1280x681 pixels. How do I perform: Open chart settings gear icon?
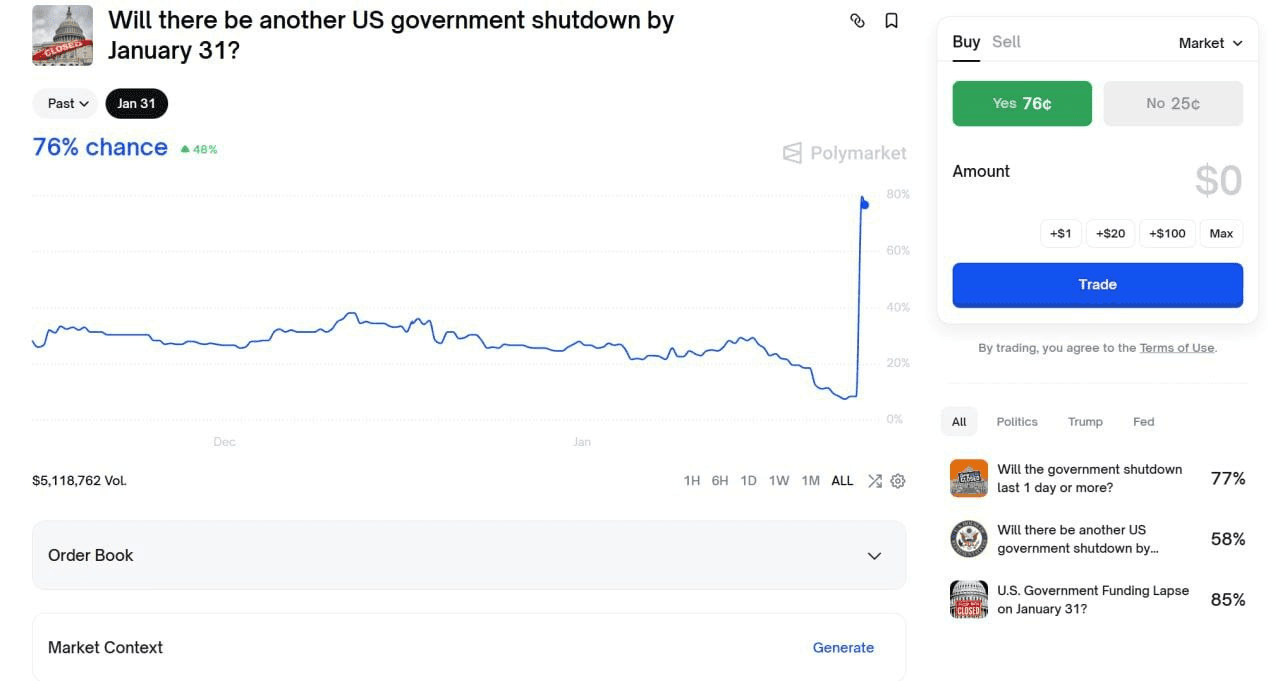click(x=898, y=481)
